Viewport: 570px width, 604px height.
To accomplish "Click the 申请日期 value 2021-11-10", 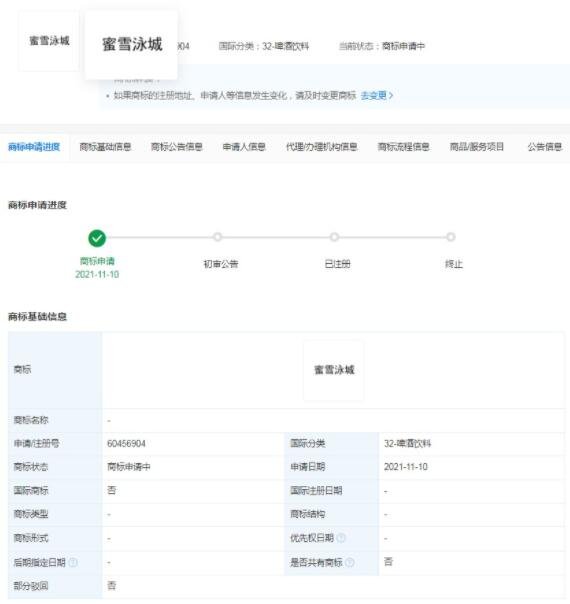I will tap(406, 467).
